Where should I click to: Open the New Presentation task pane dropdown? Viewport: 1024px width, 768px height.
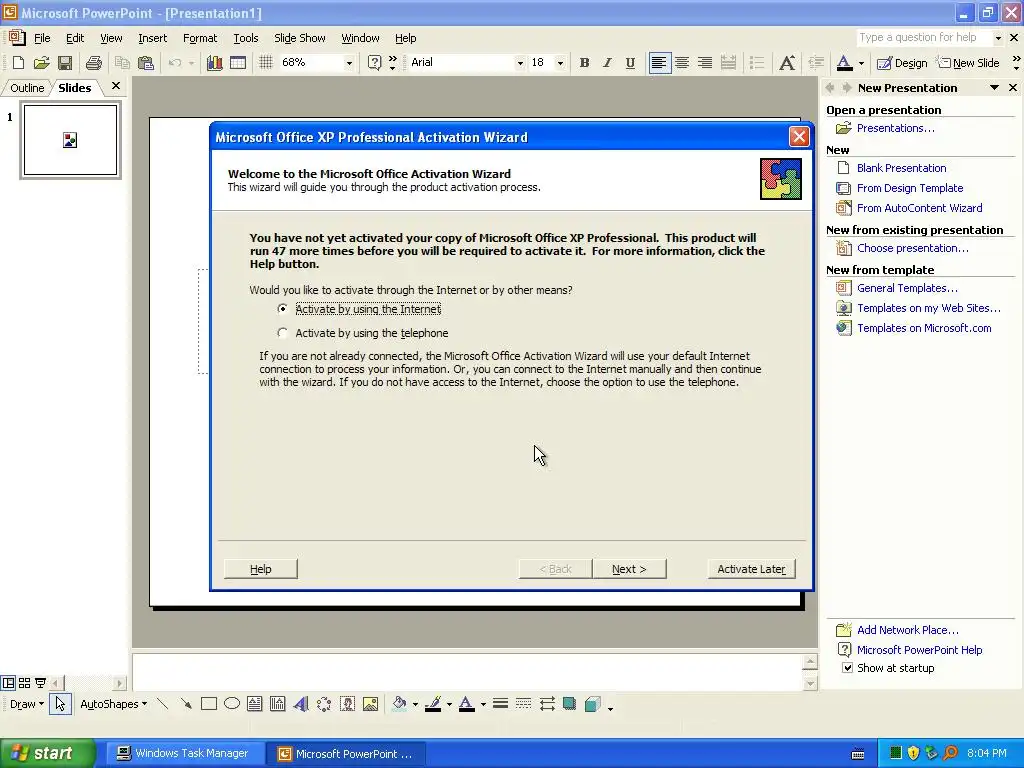pos(994,88)
